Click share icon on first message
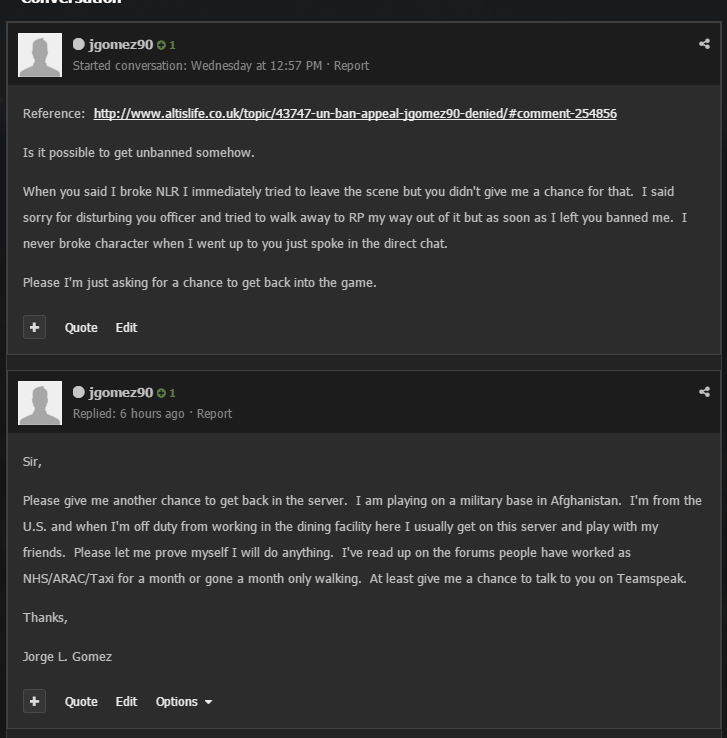The image size is (727, 738). click(704, 44)
